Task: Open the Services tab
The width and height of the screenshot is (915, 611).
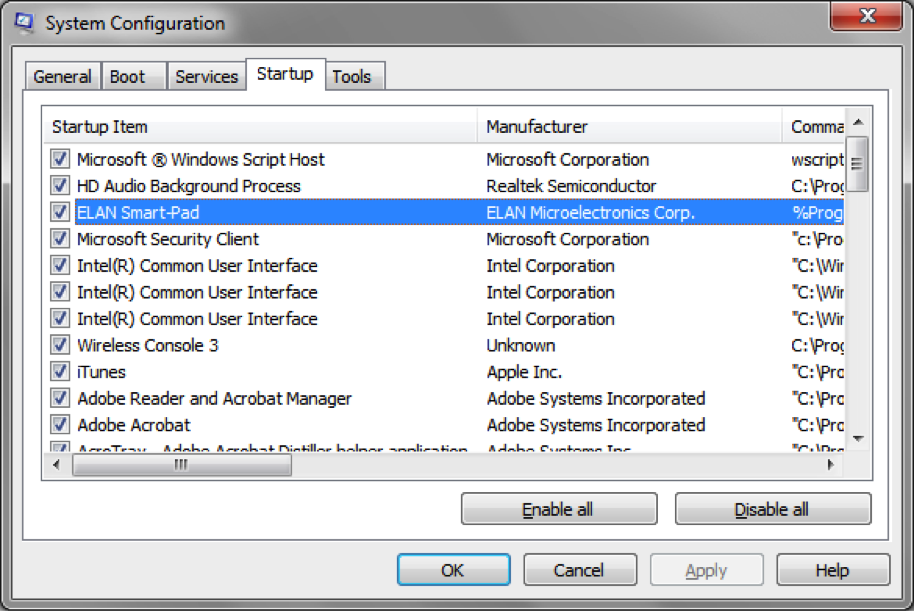Action: pos(206,77)
